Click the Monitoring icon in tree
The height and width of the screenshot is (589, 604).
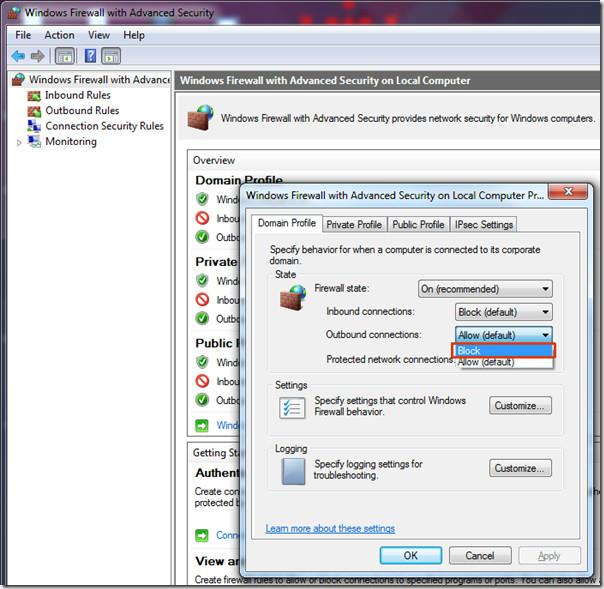[x=34, y=141]
